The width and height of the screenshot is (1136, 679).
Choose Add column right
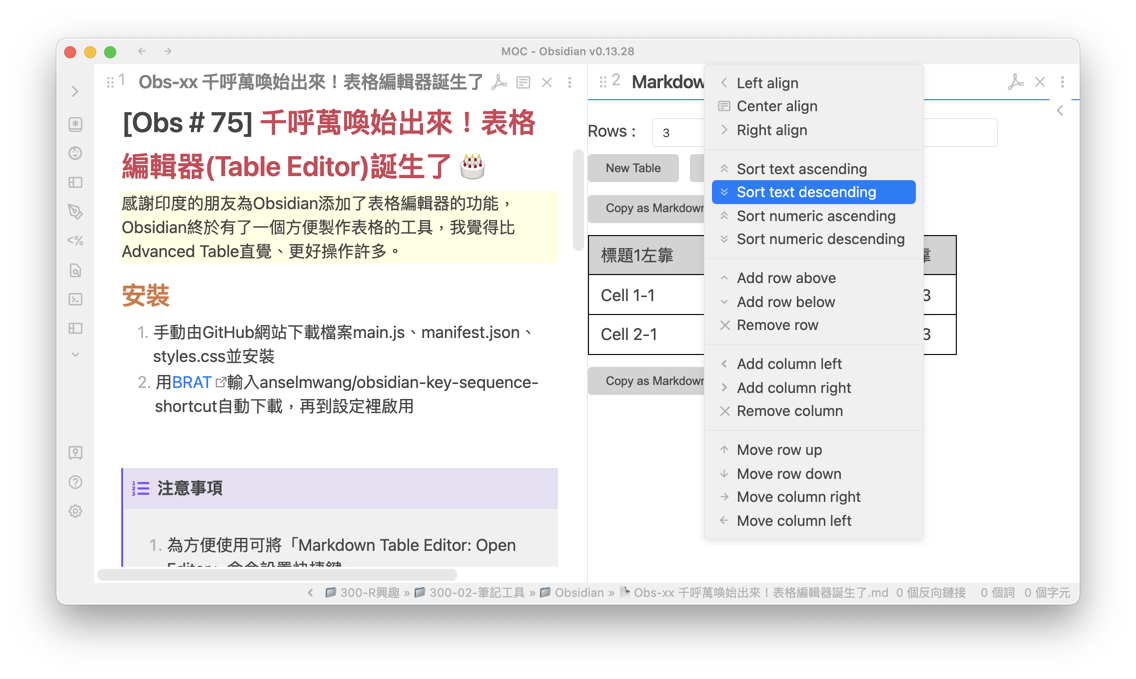coord(814,388)
